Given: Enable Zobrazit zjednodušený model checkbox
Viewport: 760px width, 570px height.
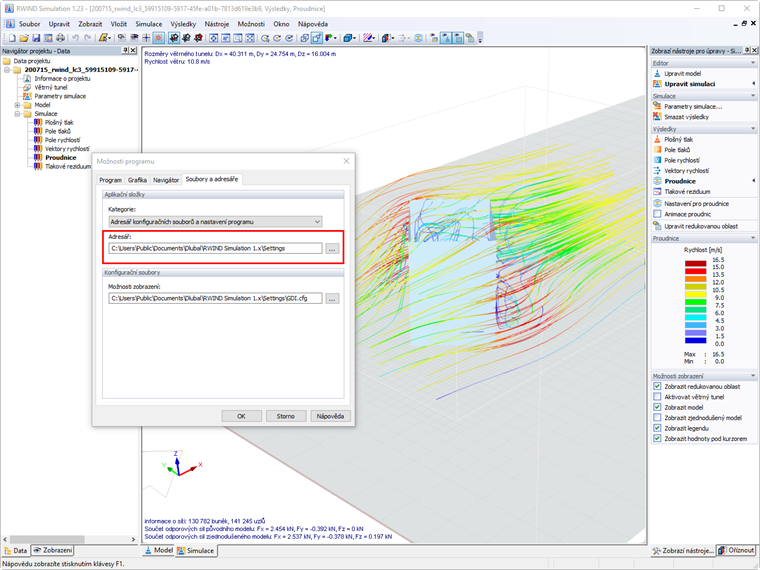Looking at the screenshot, I should 657,417.
